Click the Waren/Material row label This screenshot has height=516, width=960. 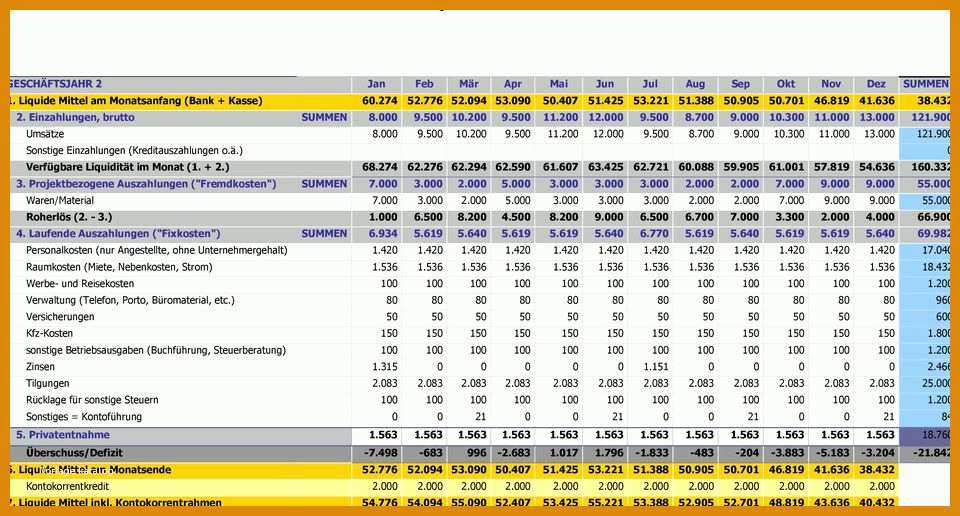[x=60, y=200]
